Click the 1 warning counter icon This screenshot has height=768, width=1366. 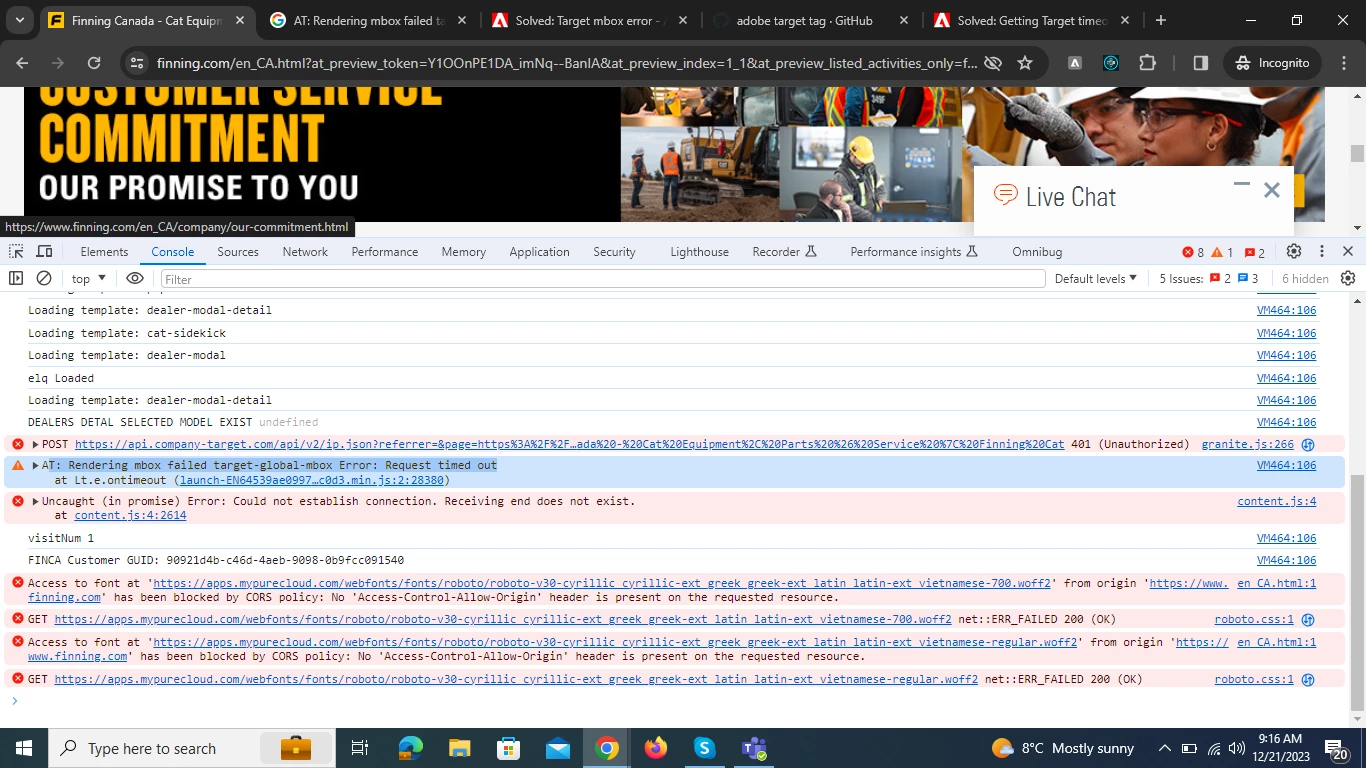tap(1222, 253)
